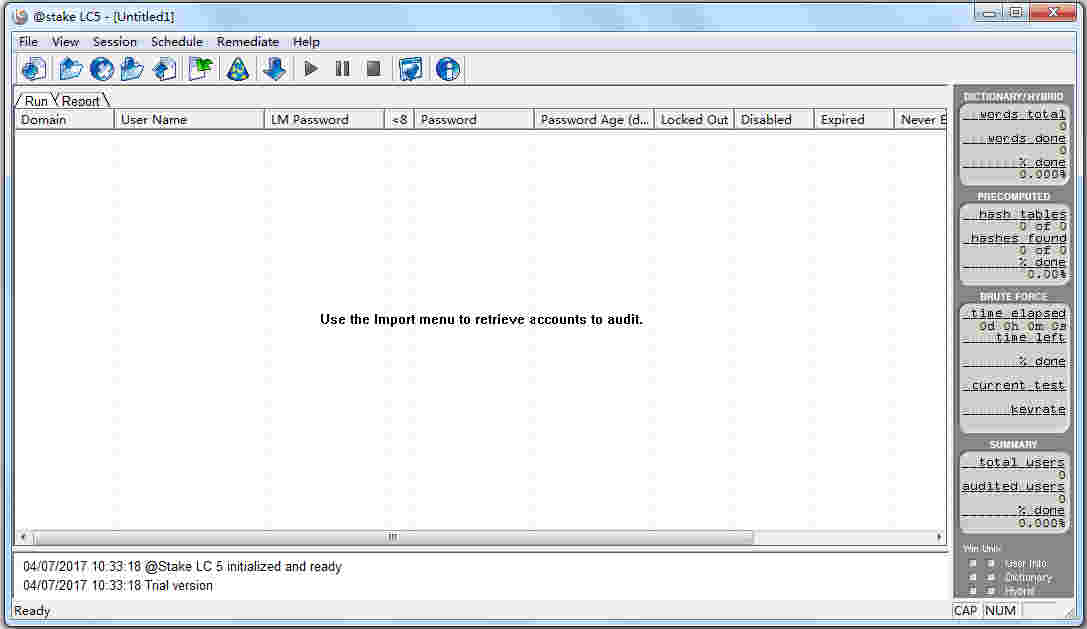Image resolution: width=1087 pixels, height=629 pixels.
Task: Click the Save Session folder icon
Action: [132, 69]
